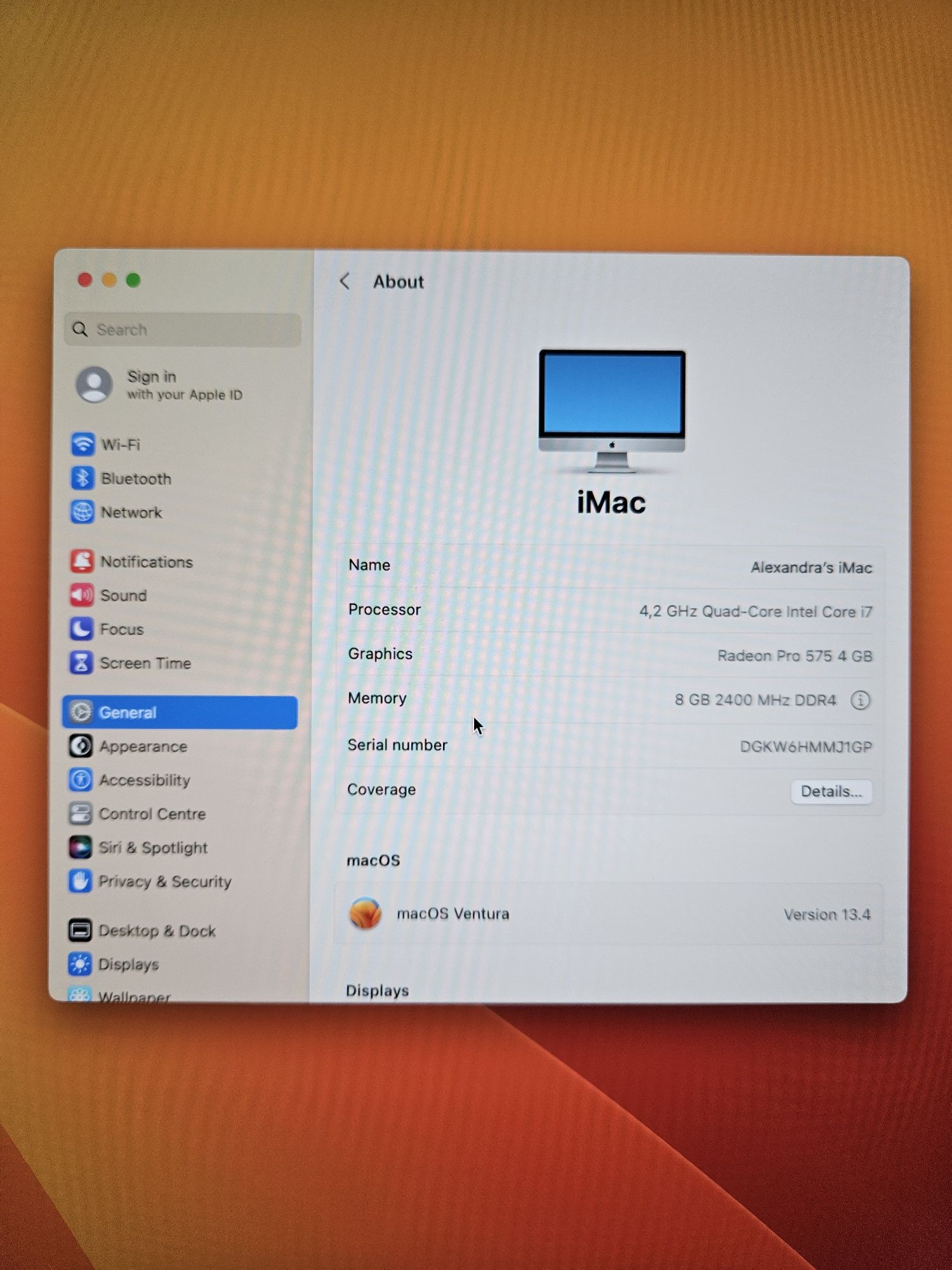The height and width of the screenshot is (1270, 952).
Task: Open Displays settings icon
Action: (79, 964)
